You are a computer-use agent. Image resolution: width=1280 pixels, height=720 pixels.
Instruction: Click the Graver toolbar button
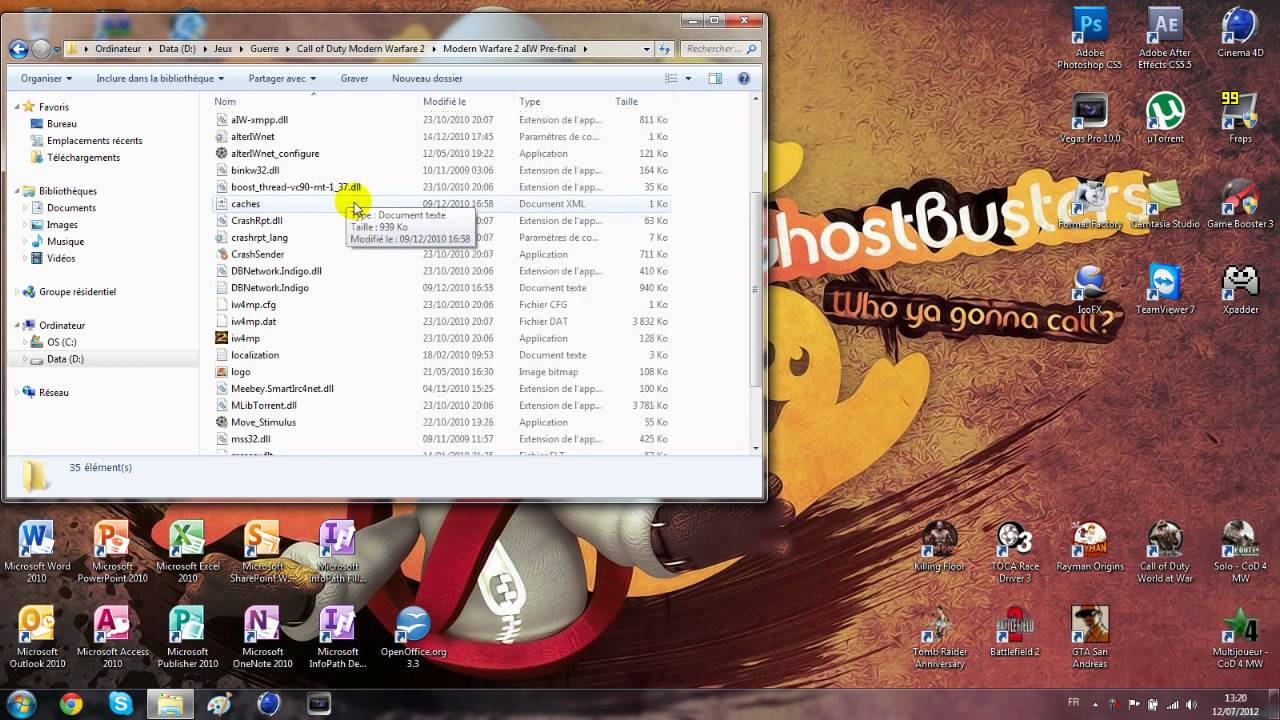pyautogui.click(x=354, y=78)
